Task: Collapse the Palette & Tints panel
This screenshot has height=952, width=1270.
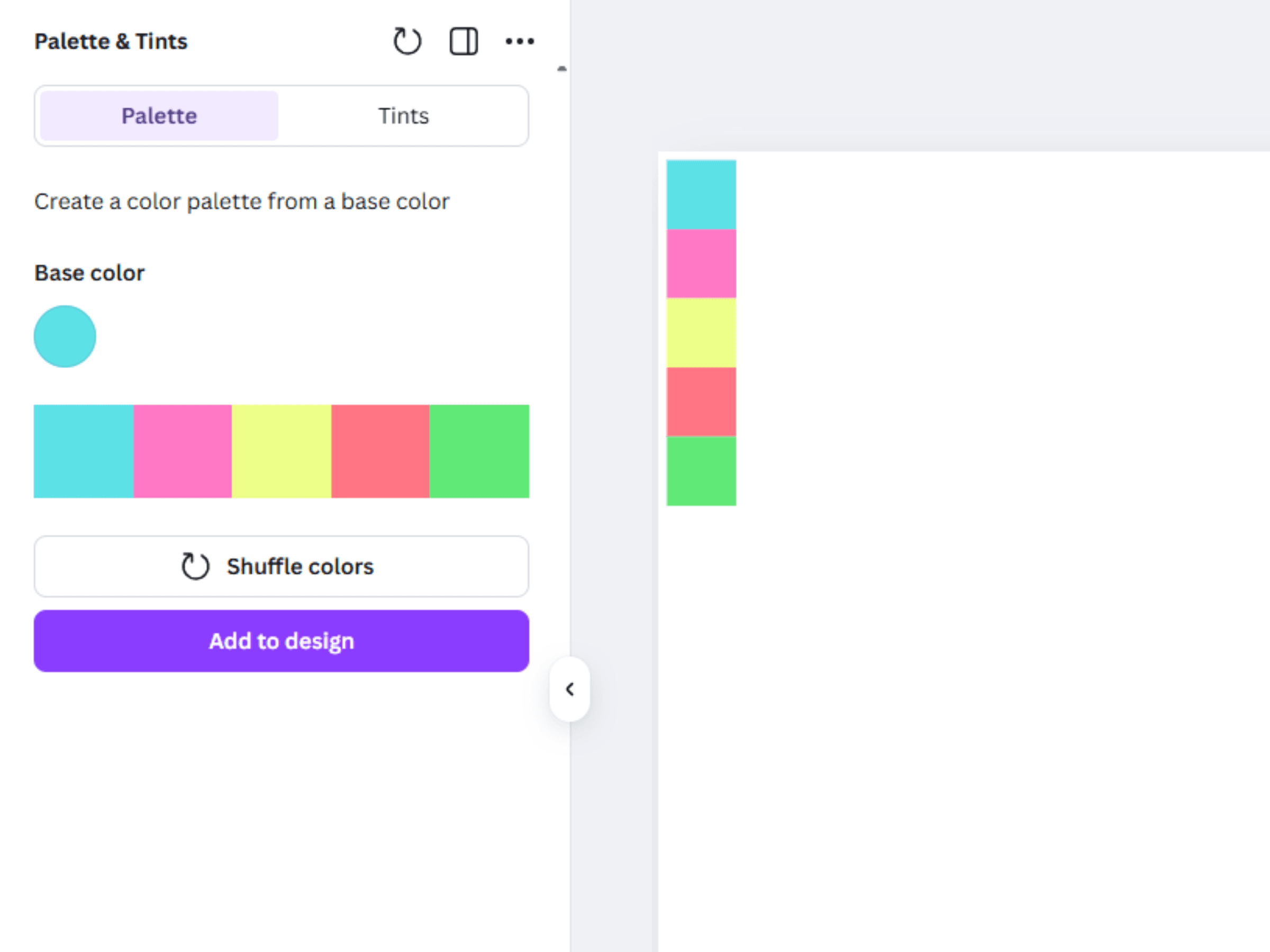Action: (570, 690)
